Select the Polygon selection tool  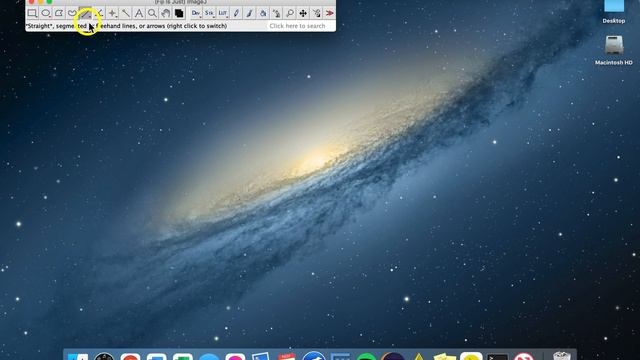(59, 13)
